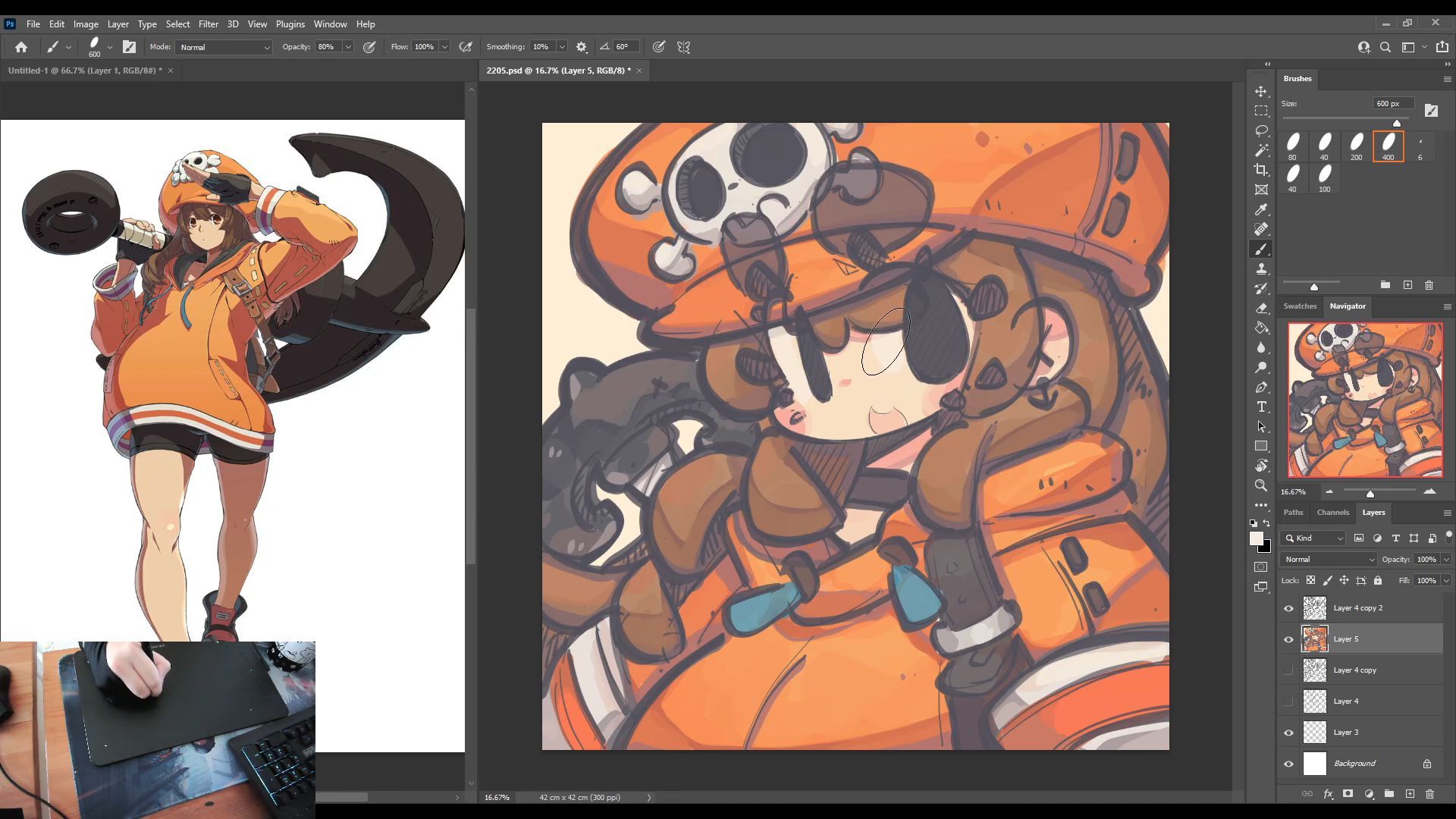
Task: Open the blending Mode dropdown in options bar
Action: click(x=224, y=47)
